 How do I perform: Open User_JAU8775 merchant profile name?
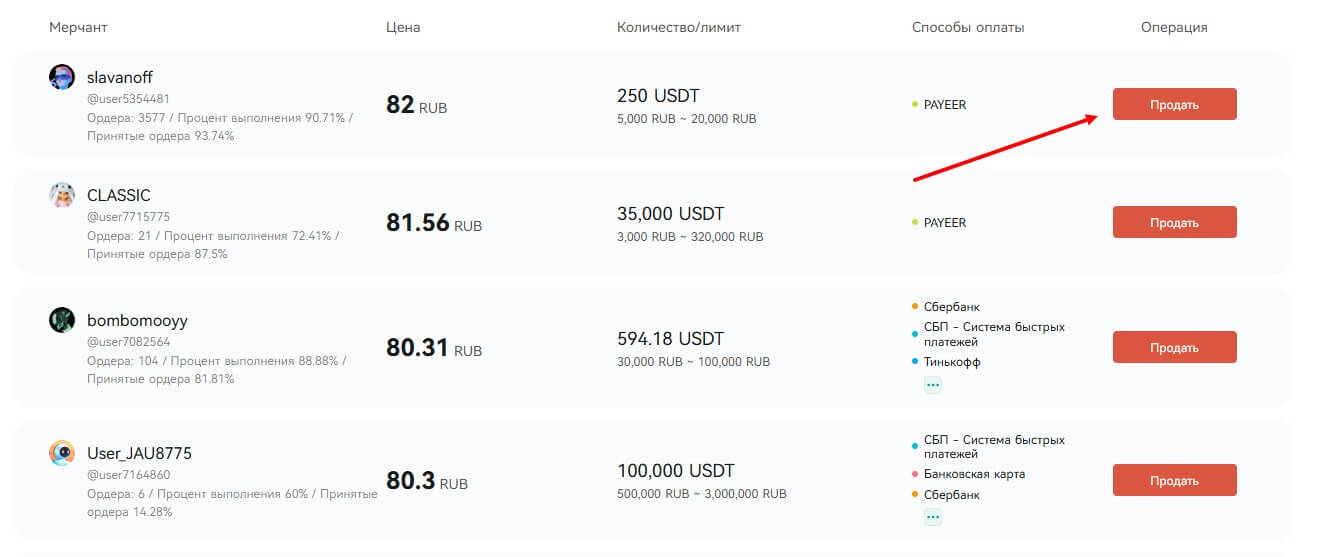click(x=139, y=454)
